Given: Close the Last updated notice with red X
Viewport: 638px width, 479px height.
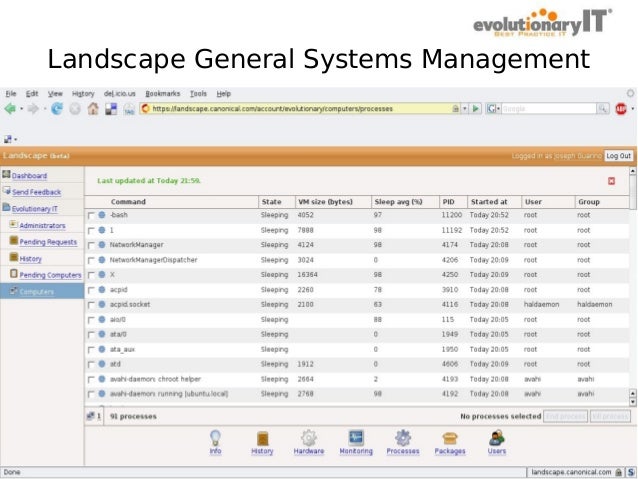Looking at the screenshot, I should click(611, 181).
